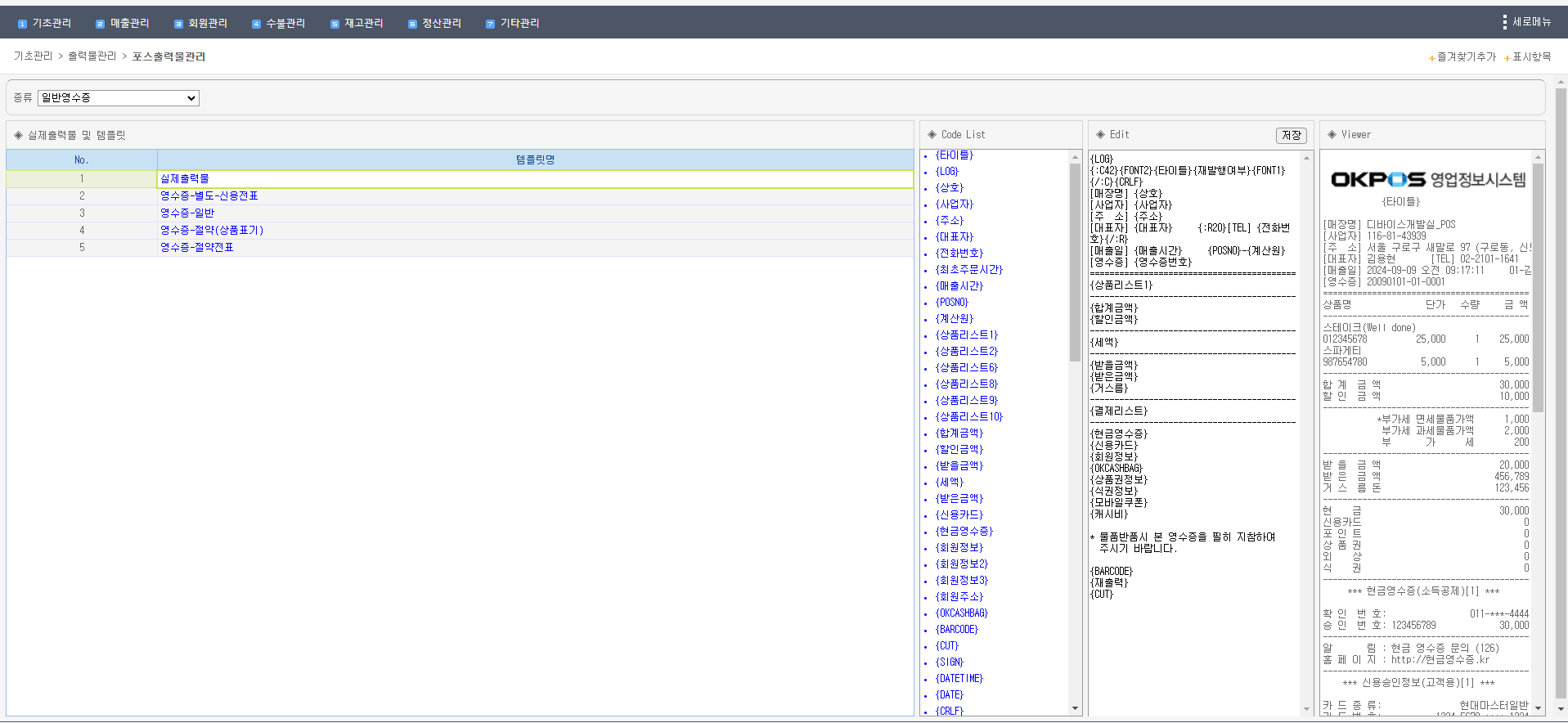Insert the {상품리스트1} code from Code List

967,335
